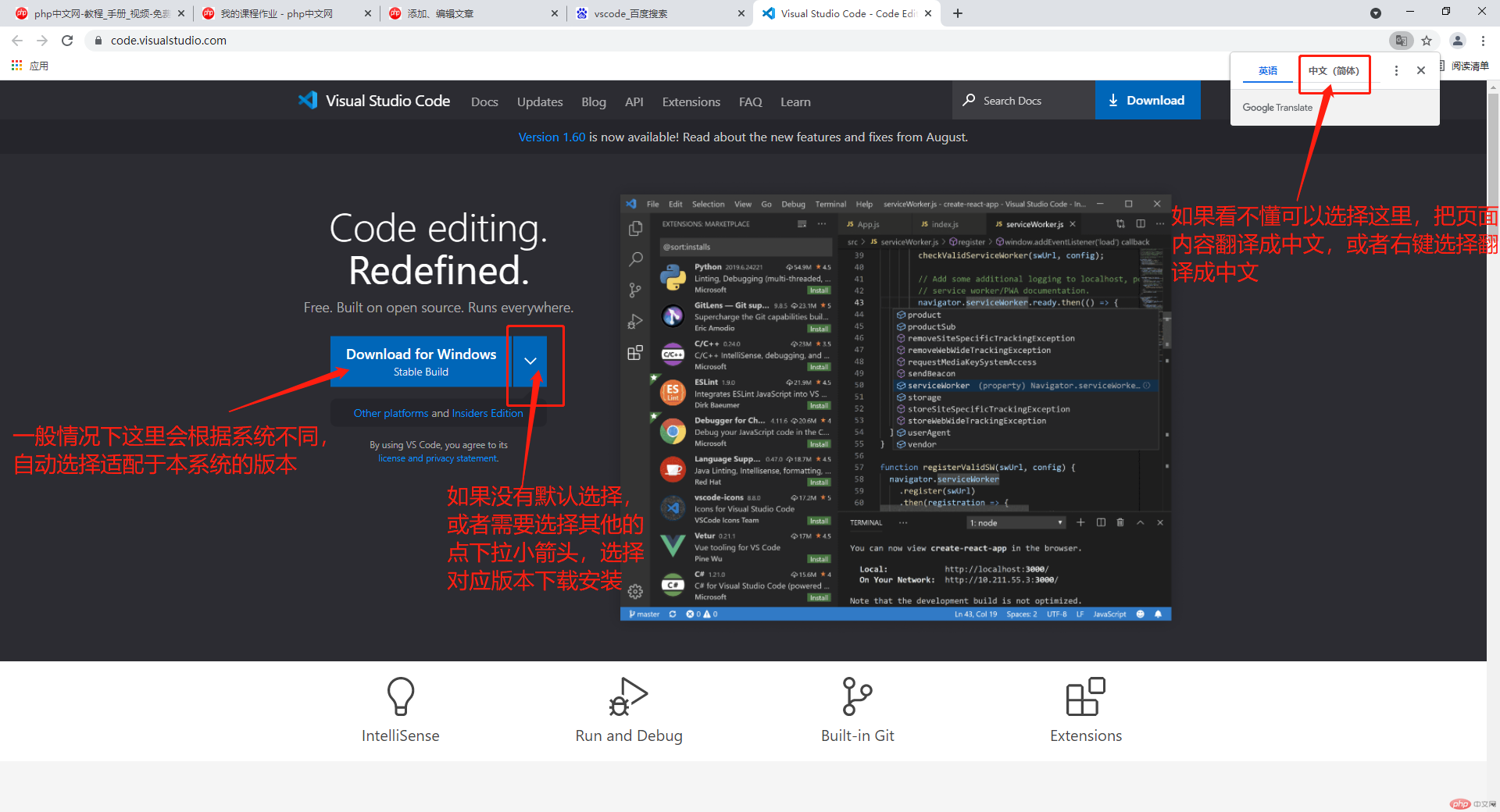Switch to vscode_百度搜索 browser tab
1500x812 pixels.
point(659,13)
